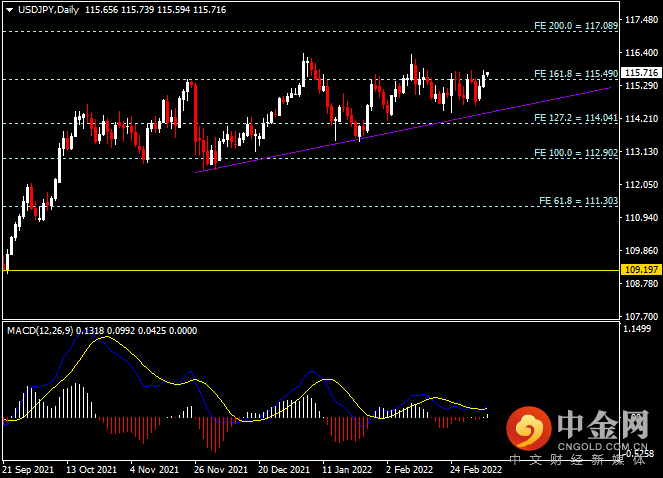This screenshot has height=478, width=663.
Task: Select the 24 Feb 2022 date label
Action: pyautogui.click(x=476, y=470)
